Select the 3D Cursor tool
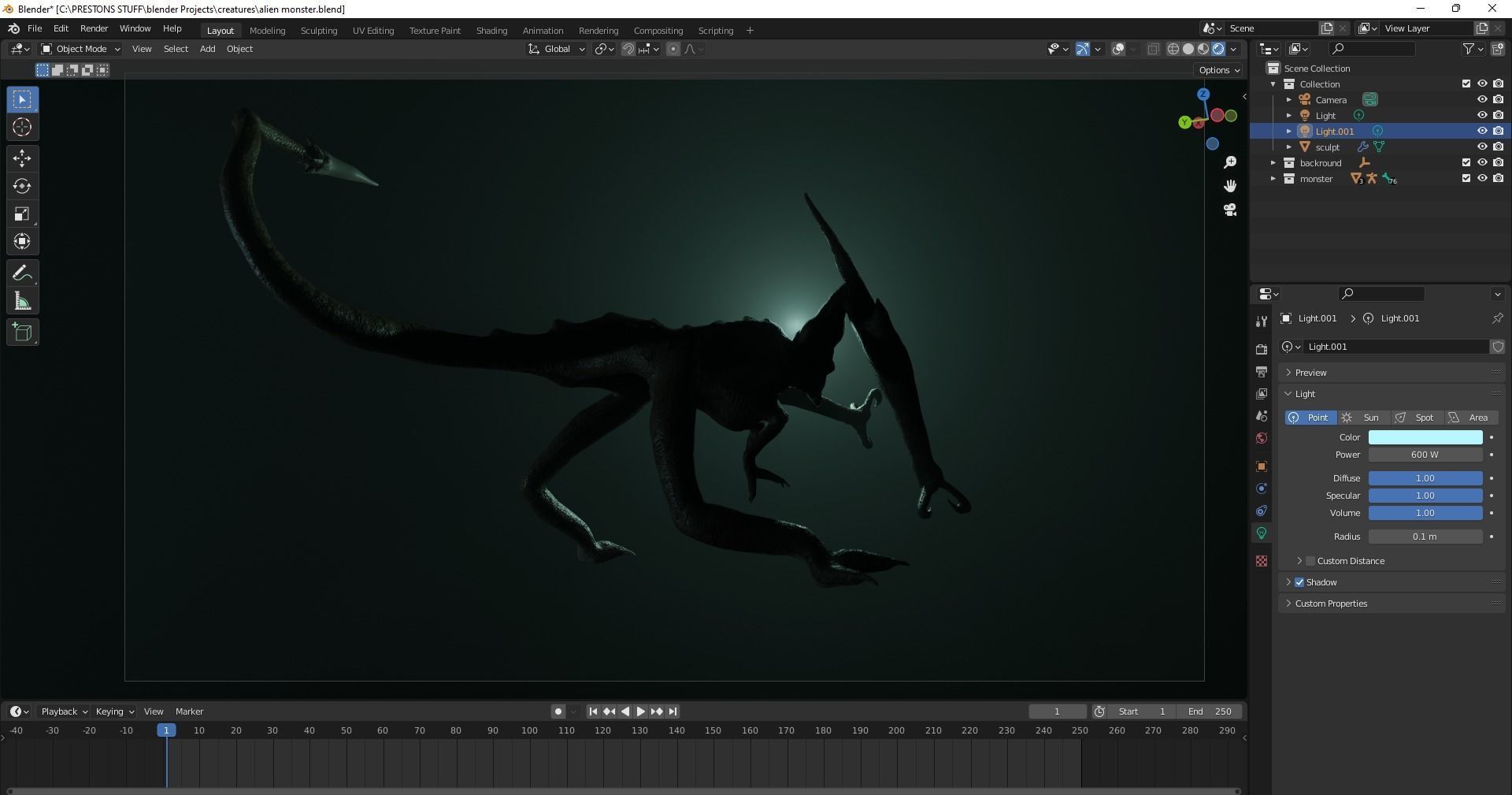Viewport: 1512px width, 795px height. pos(22,127)
